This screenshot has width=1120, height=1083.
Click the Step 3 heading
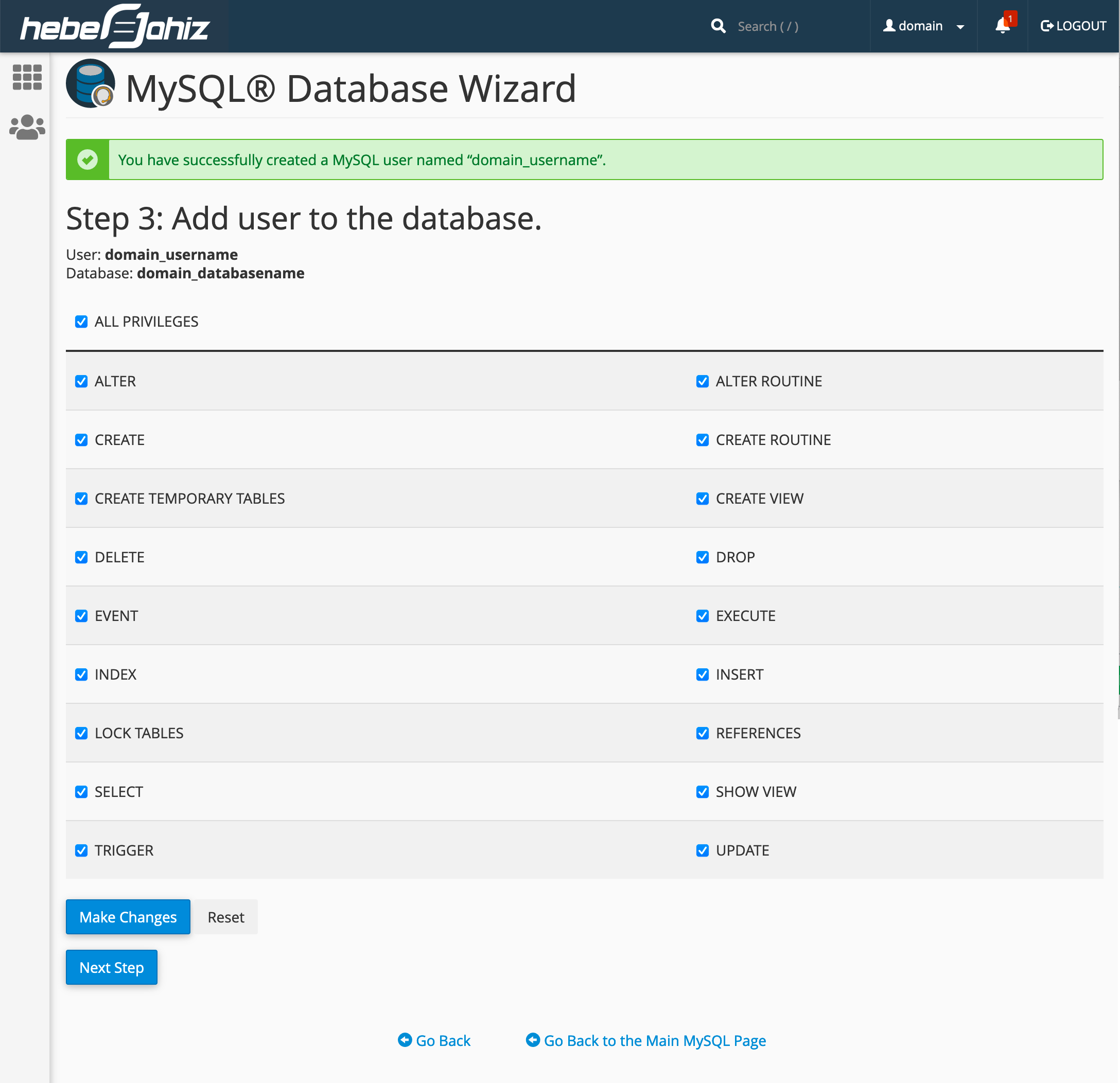(304, 219)
